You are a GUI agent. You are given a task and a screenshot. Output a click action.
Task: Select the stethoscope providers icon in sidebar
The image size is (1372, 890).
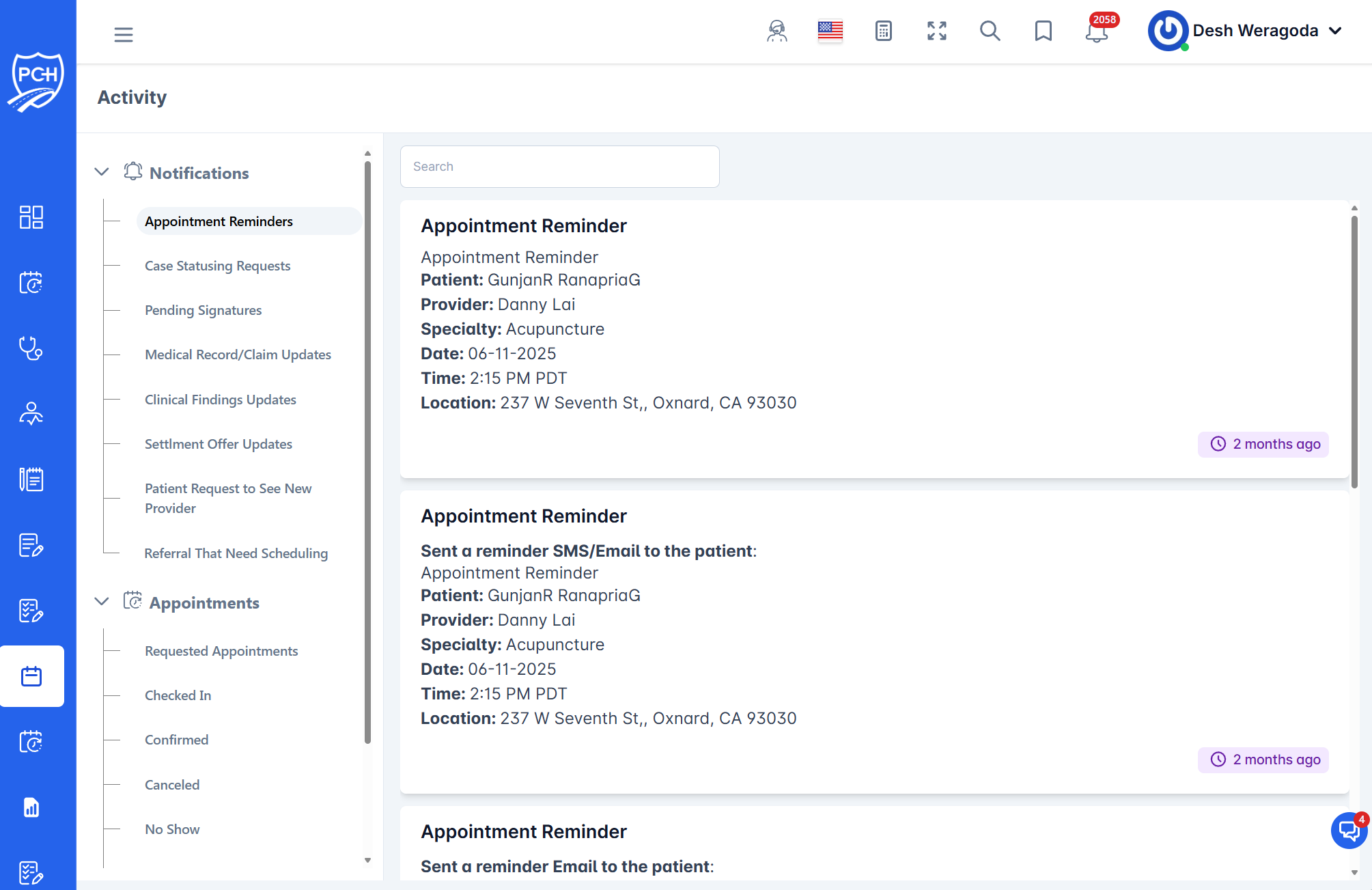tap(31, 348)
